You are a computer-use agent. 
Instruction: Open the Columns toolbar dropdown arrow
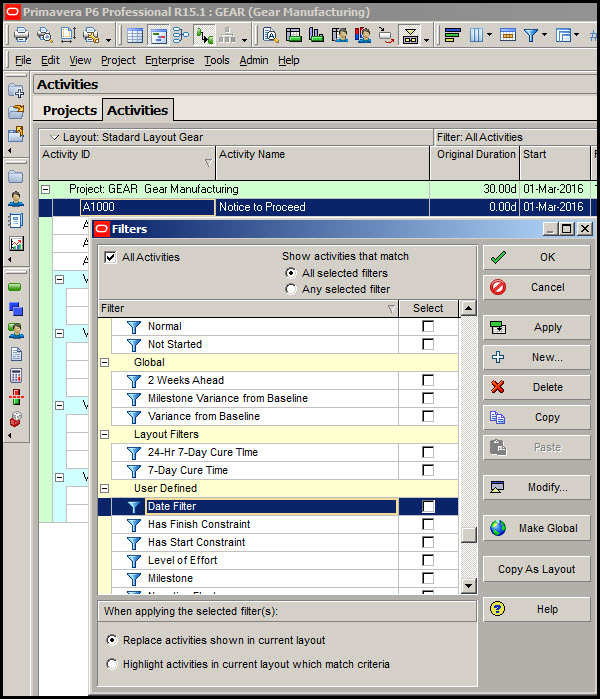tap(489, 35)
